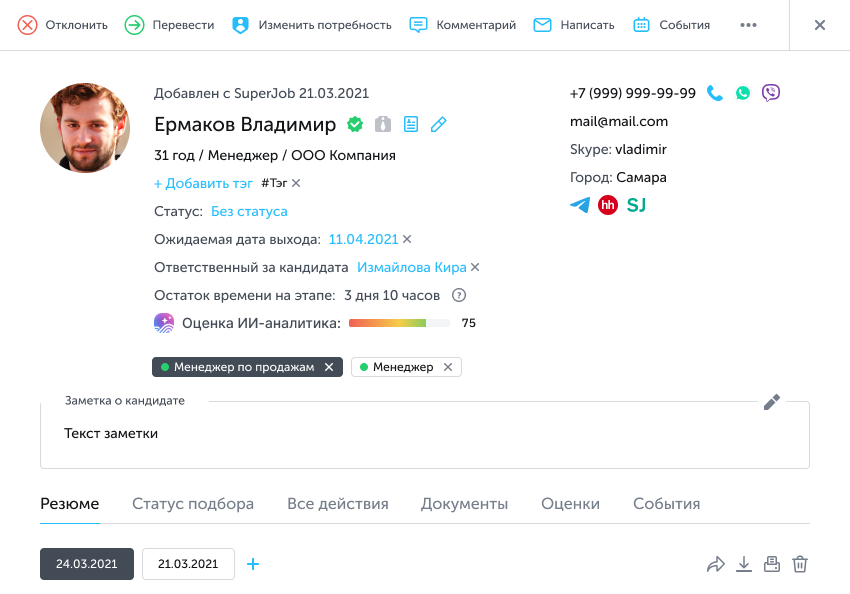
Task: Clear the expected start date 11.04.2021
Action: coord(407,239)
